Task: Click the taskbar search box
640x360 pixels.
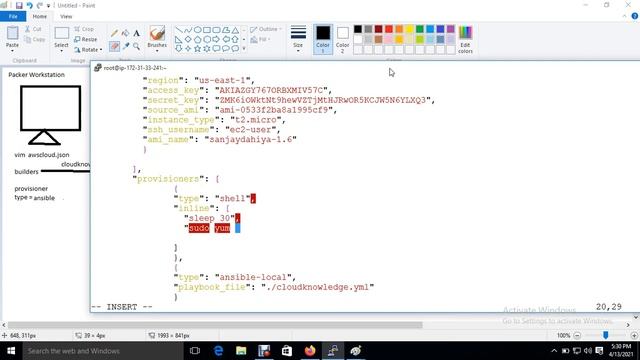Action: point(102,351)
